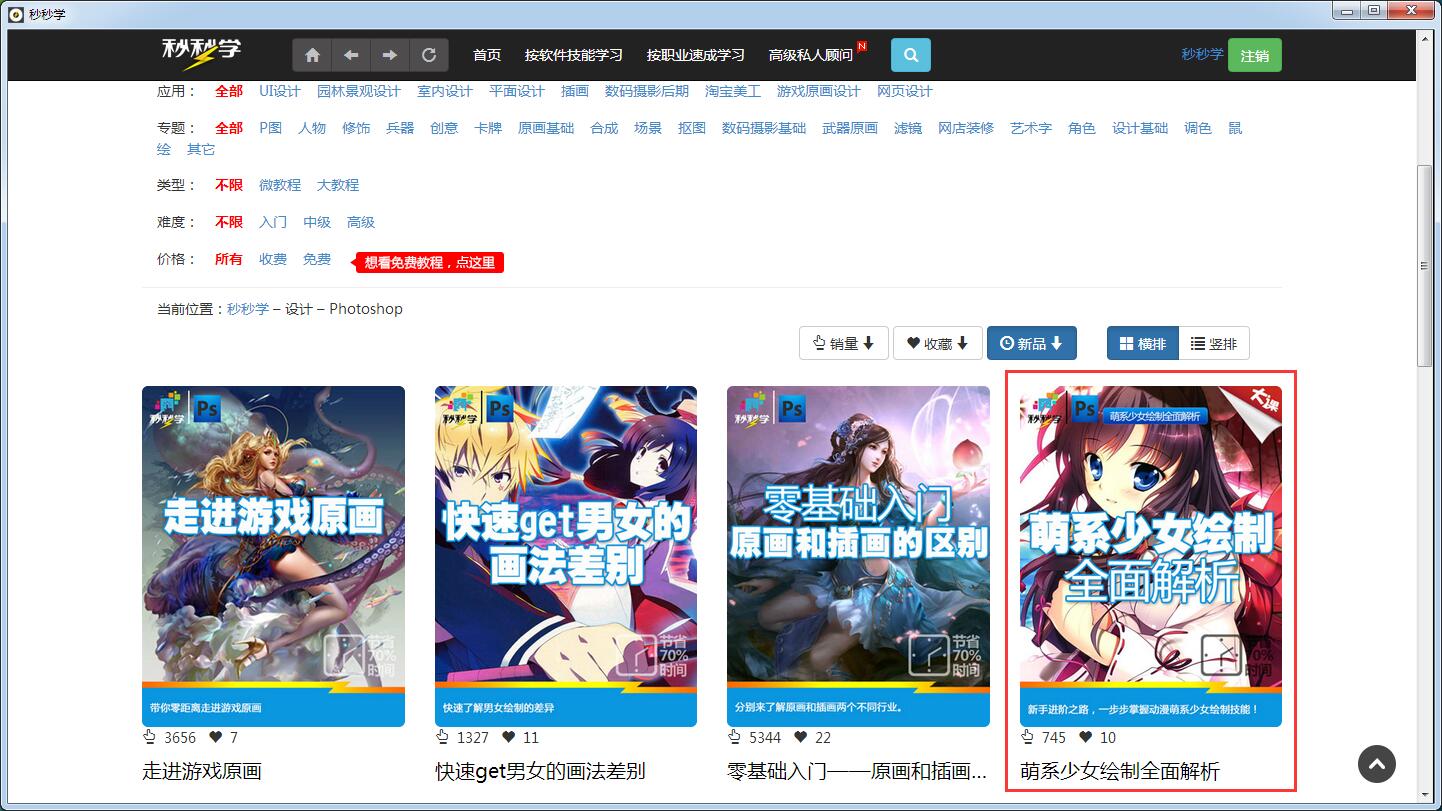Select 全部 in the 专题 filter row
The image size is (1442, 811).
pos(229,128)
